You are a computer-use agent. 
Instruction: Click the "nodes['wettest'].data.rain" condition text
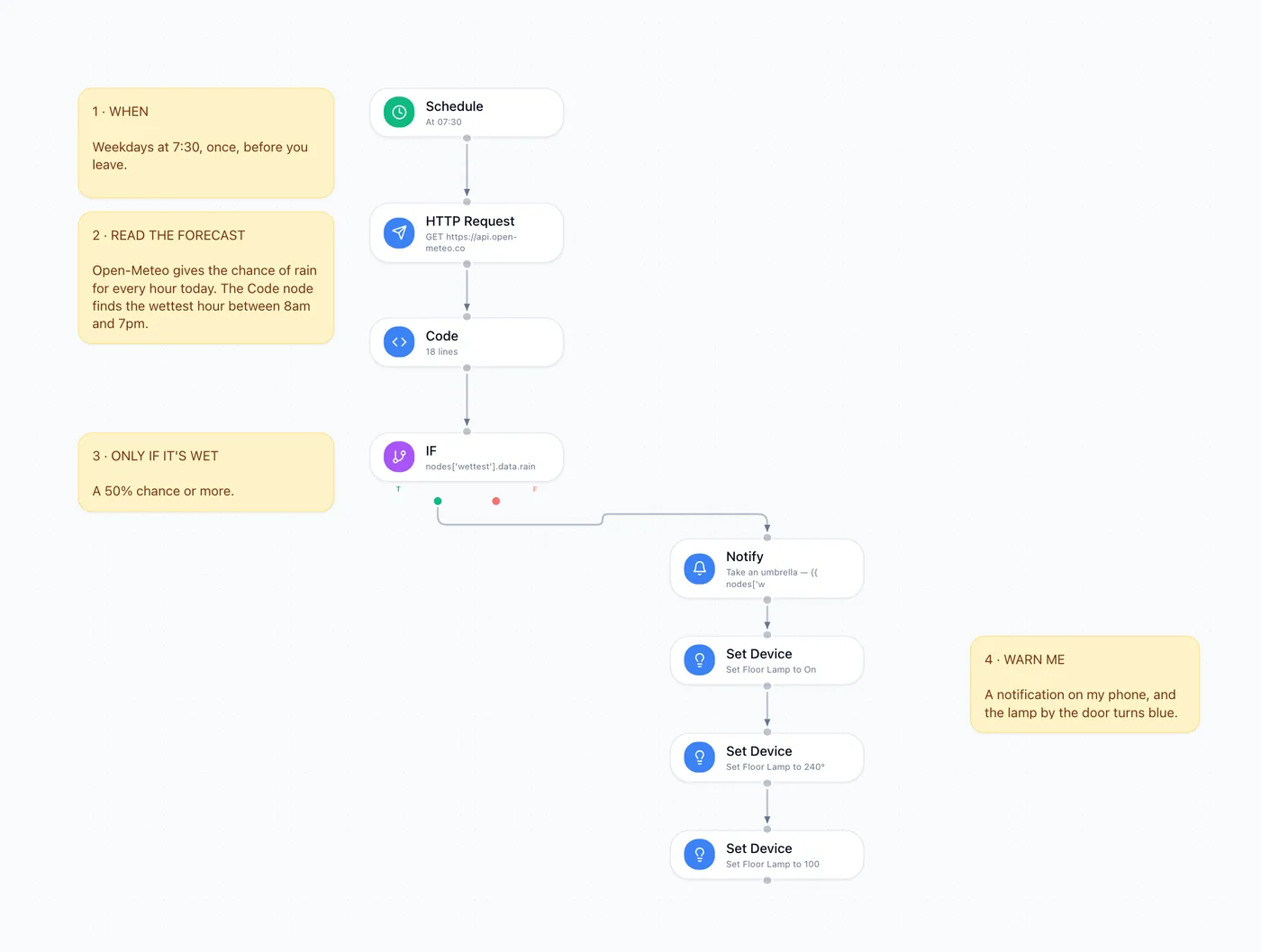click(x=481, y=467)
